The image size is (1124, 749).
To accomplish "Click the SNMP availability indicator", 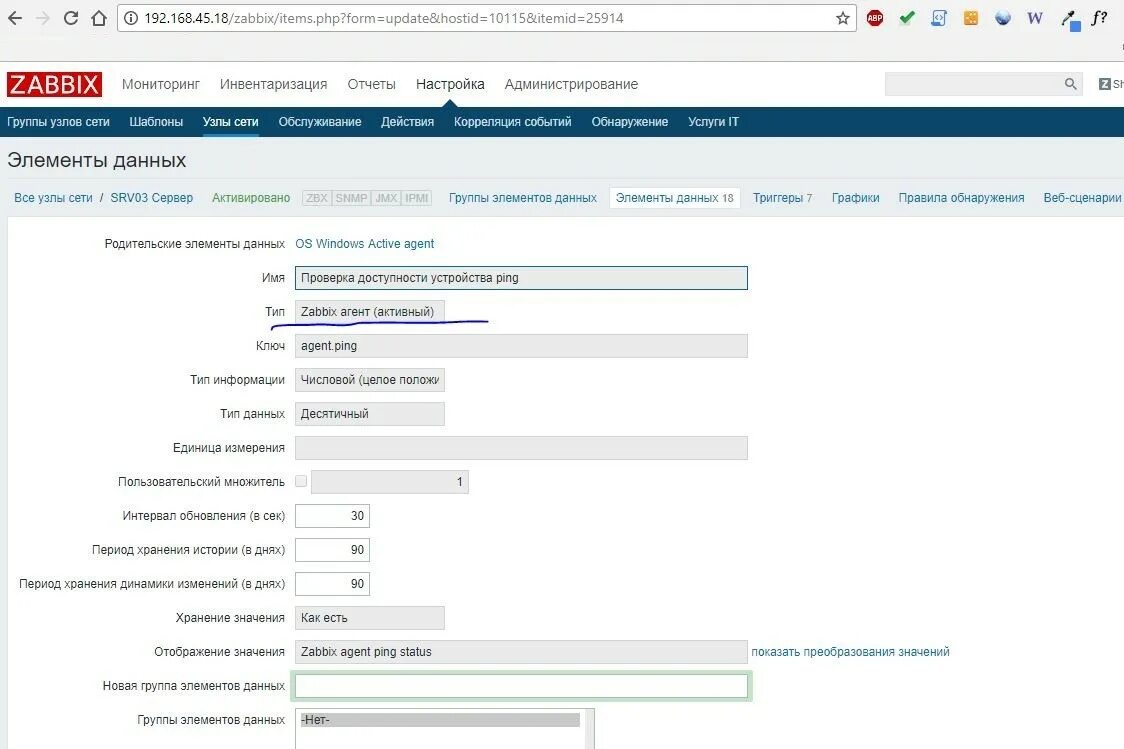I will tap(351, 198).
